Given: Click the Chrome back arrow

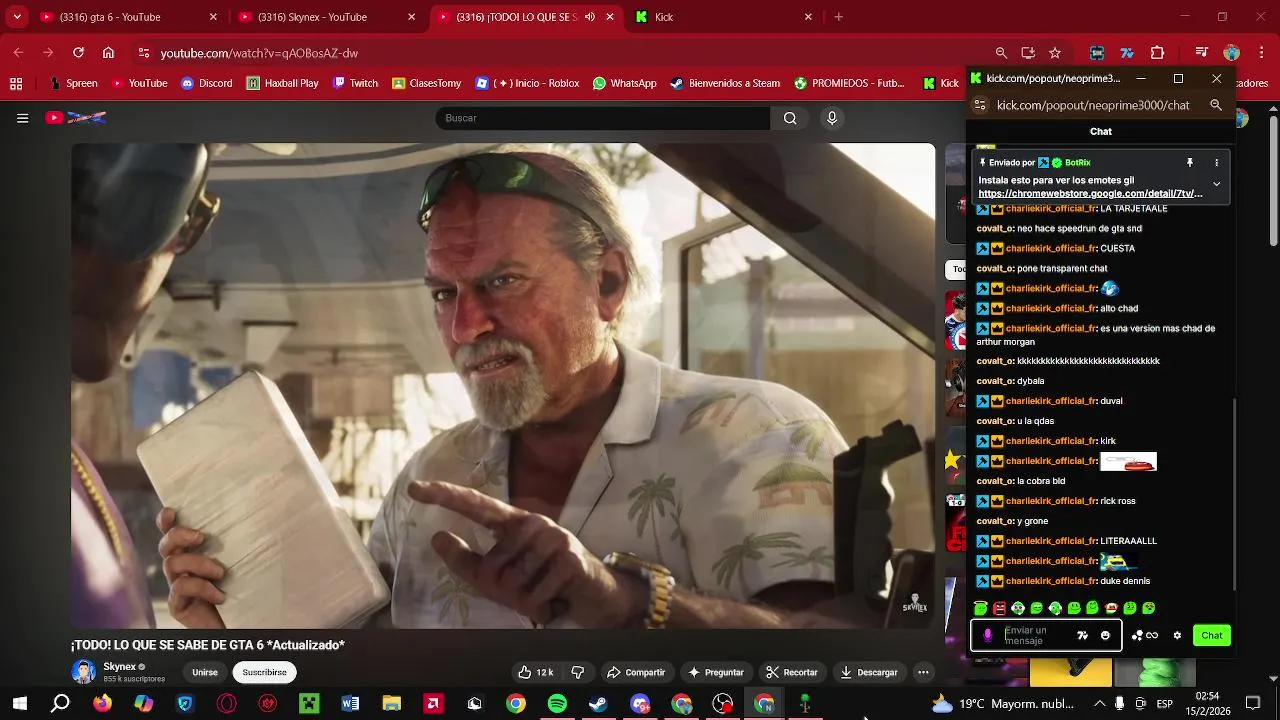Looking at the screenshot, I should (x=18, y=53).
